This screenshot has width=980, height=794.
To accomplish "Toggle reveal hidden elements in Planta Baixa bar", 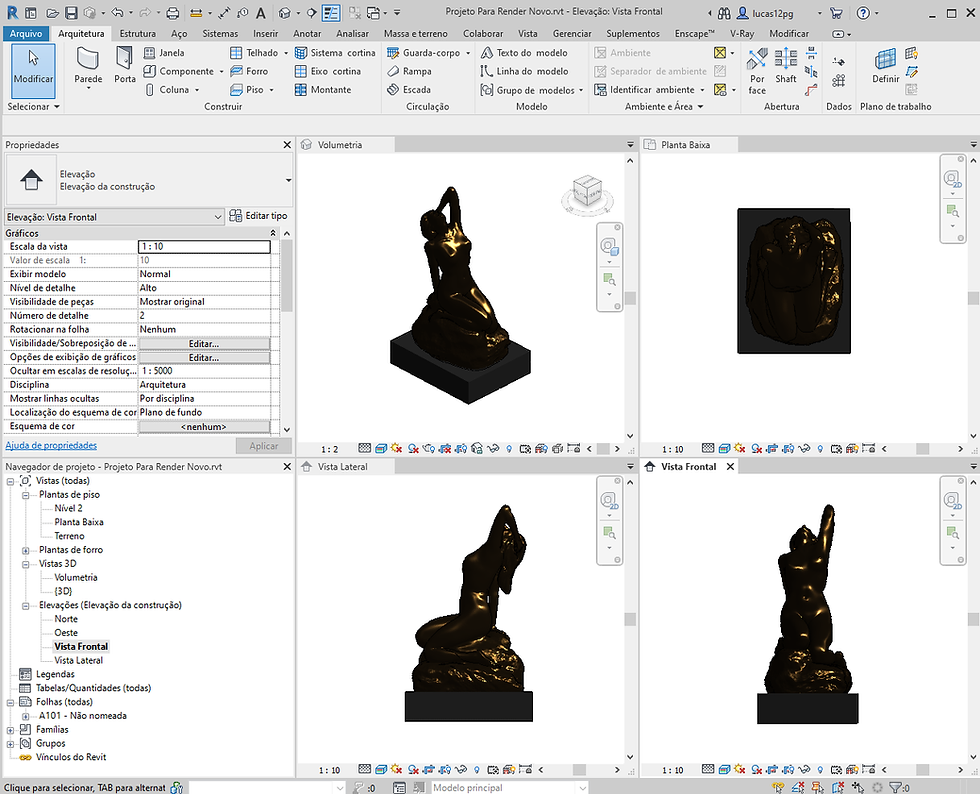I will tap(820, 448).
